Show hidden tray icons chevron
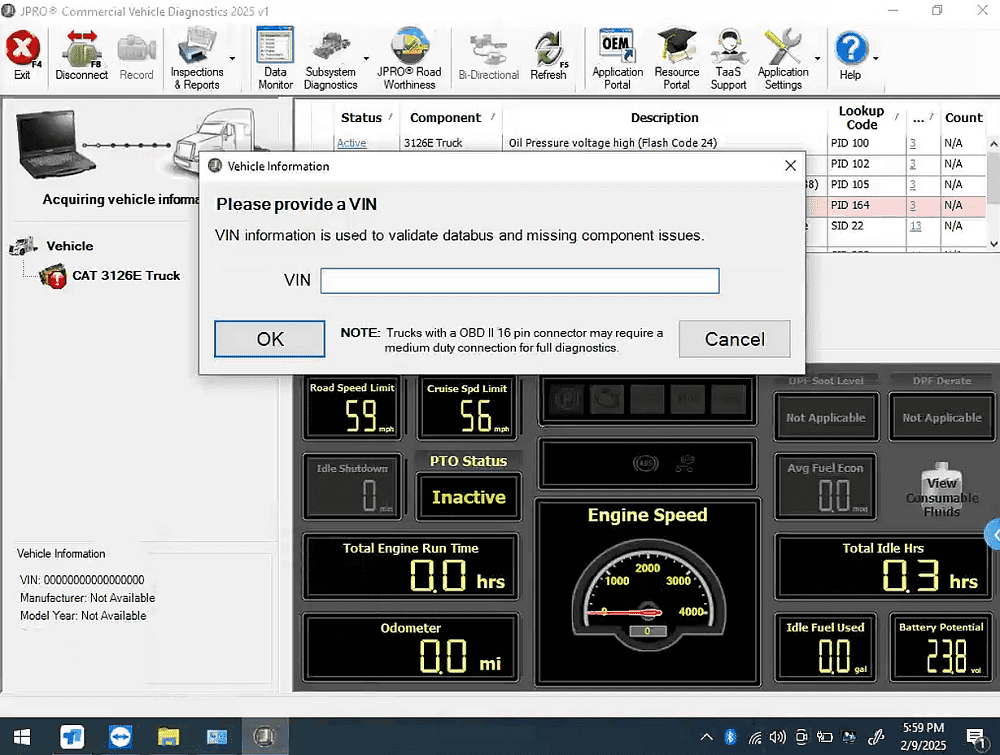The width and height of the screenshot is (1000, 755). [x=707, y=737]
